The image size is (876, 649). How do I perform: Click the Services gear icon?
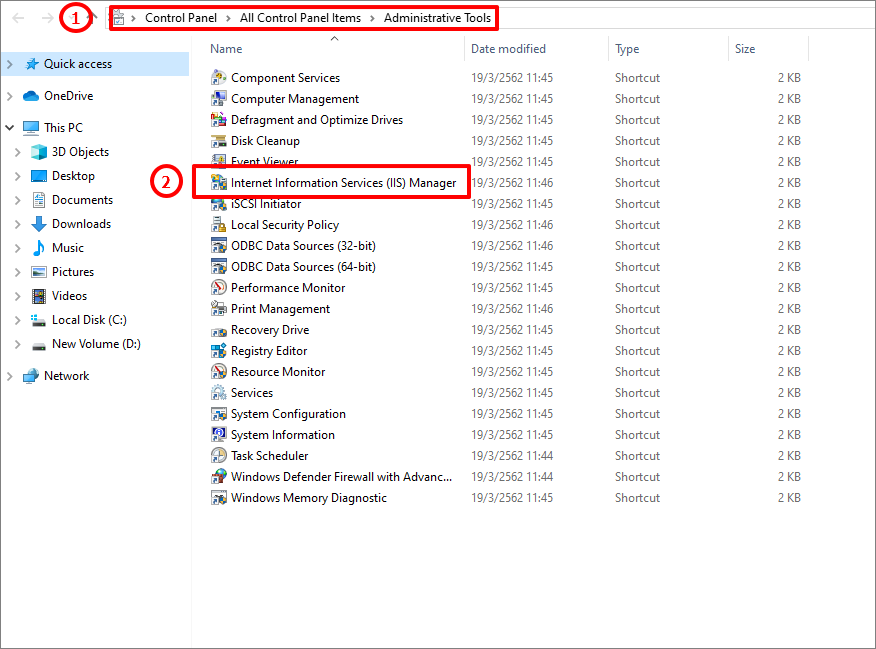(x=218, y=393)
